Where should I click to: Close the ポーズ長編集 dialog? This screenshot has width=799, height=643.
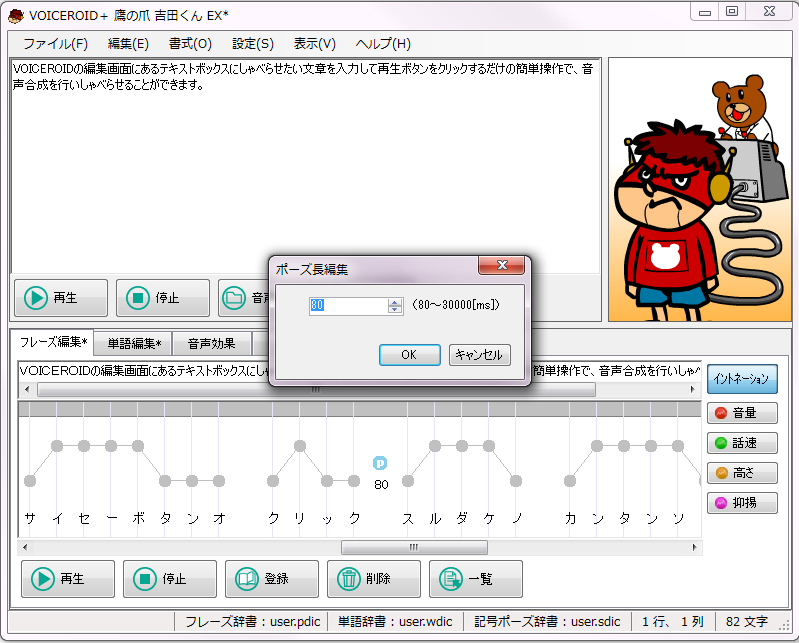(x=501, y=265)
